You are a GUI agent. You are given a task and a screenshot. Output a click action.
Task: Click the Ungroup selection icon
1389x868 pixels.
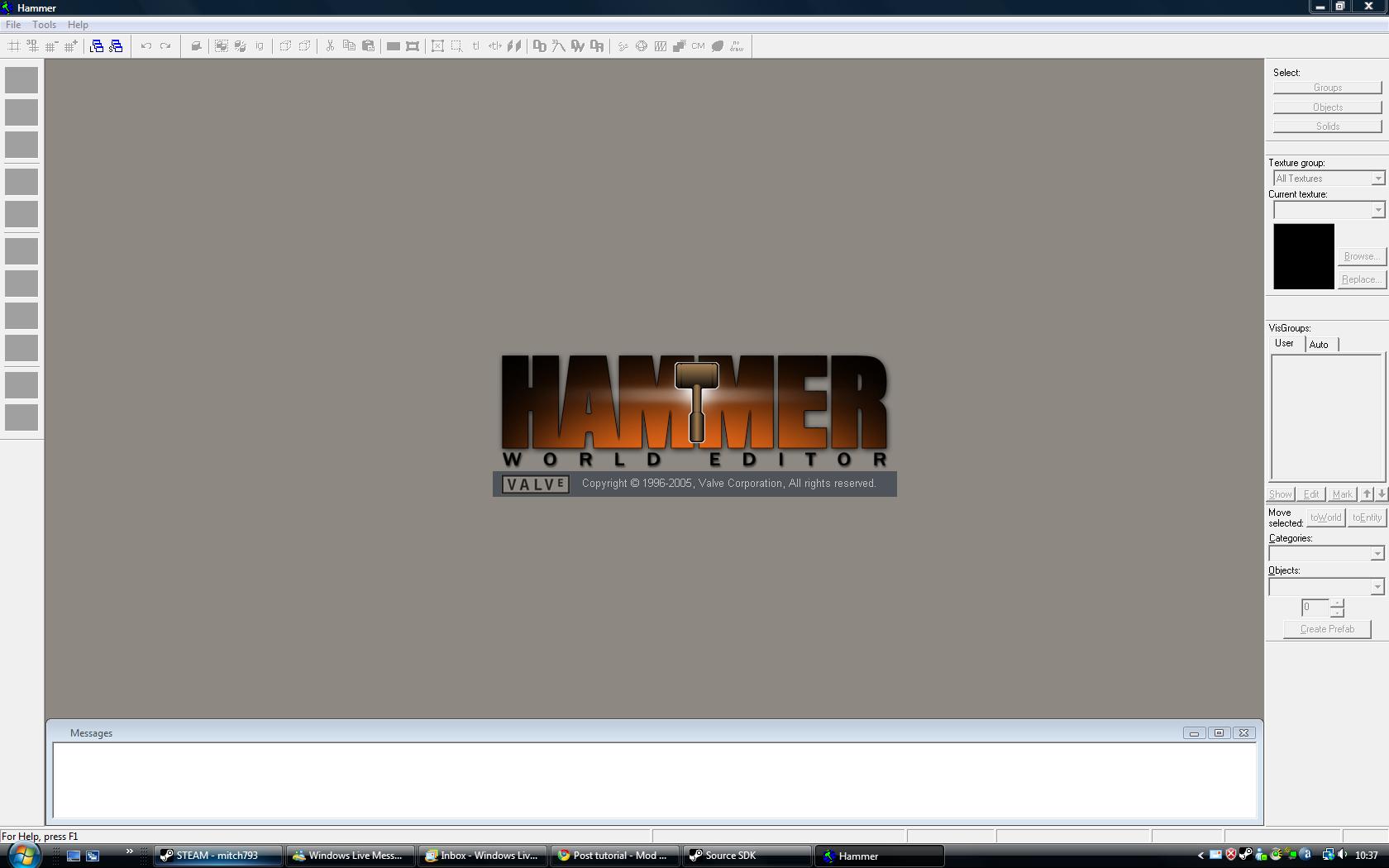tap(241, 46)
